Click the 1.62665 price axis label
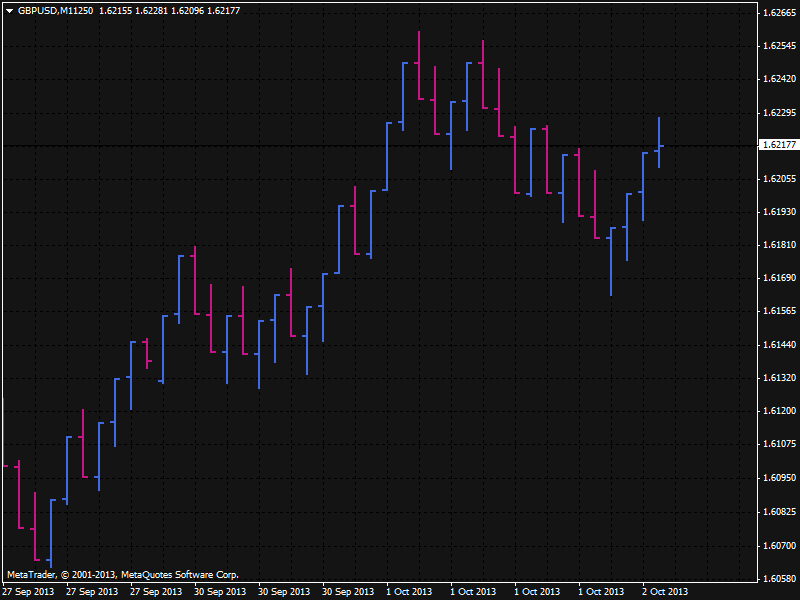The image size is (800, 600). [779, 13]
